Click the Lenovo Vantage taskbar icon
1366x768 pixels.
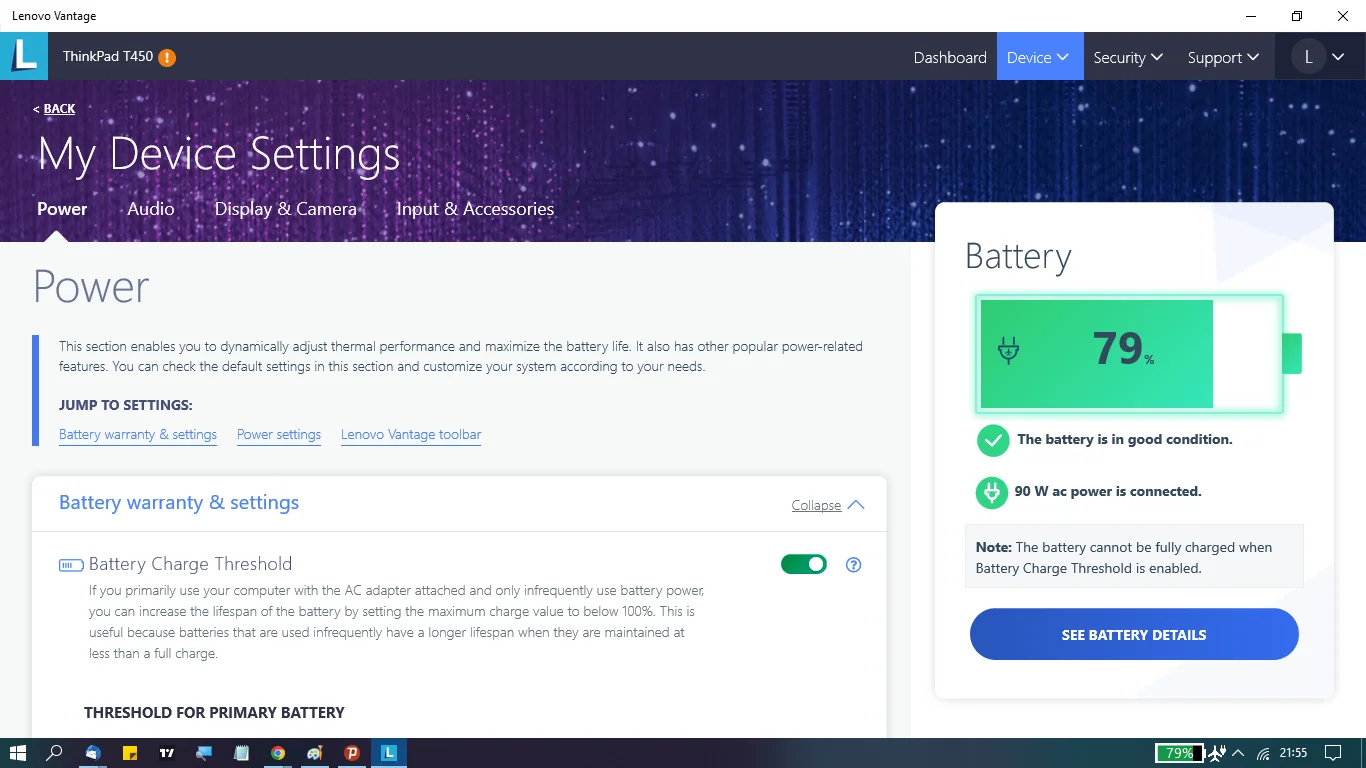[389, 753]
